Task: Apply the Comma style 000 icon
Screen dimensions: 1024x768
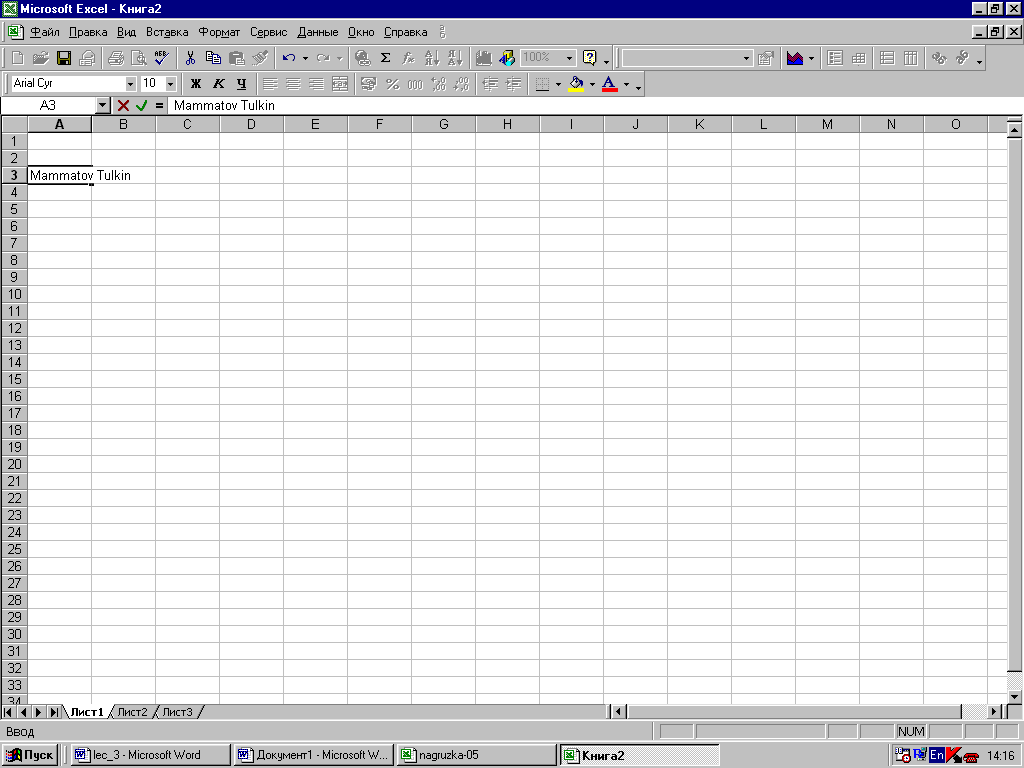Action: pos(415,84)
